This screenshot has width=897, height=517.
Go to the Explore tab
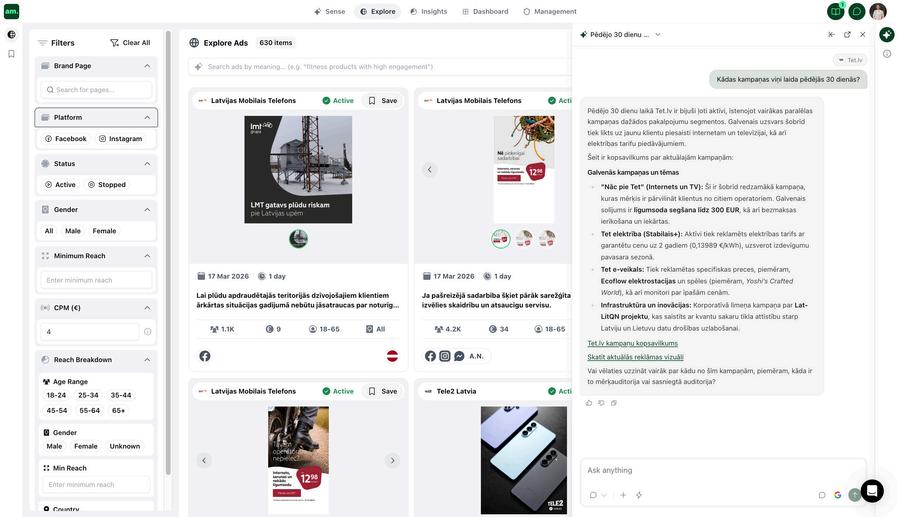click(x=378, y=11)
